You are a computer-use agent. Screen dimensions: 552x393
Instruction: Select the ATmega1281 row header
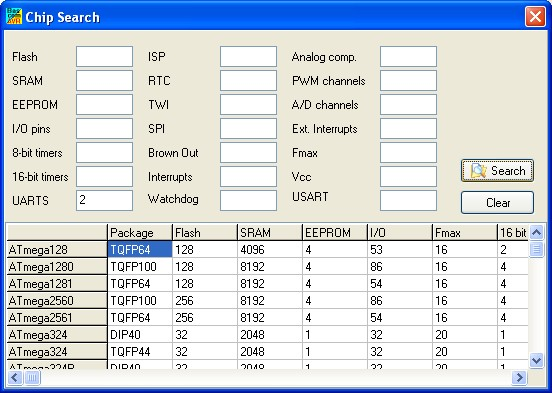coord(57,283)
